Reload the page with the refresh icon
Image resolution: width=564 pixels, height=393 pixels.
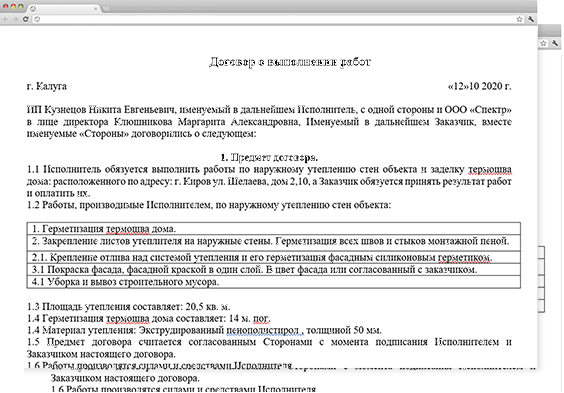26,19
